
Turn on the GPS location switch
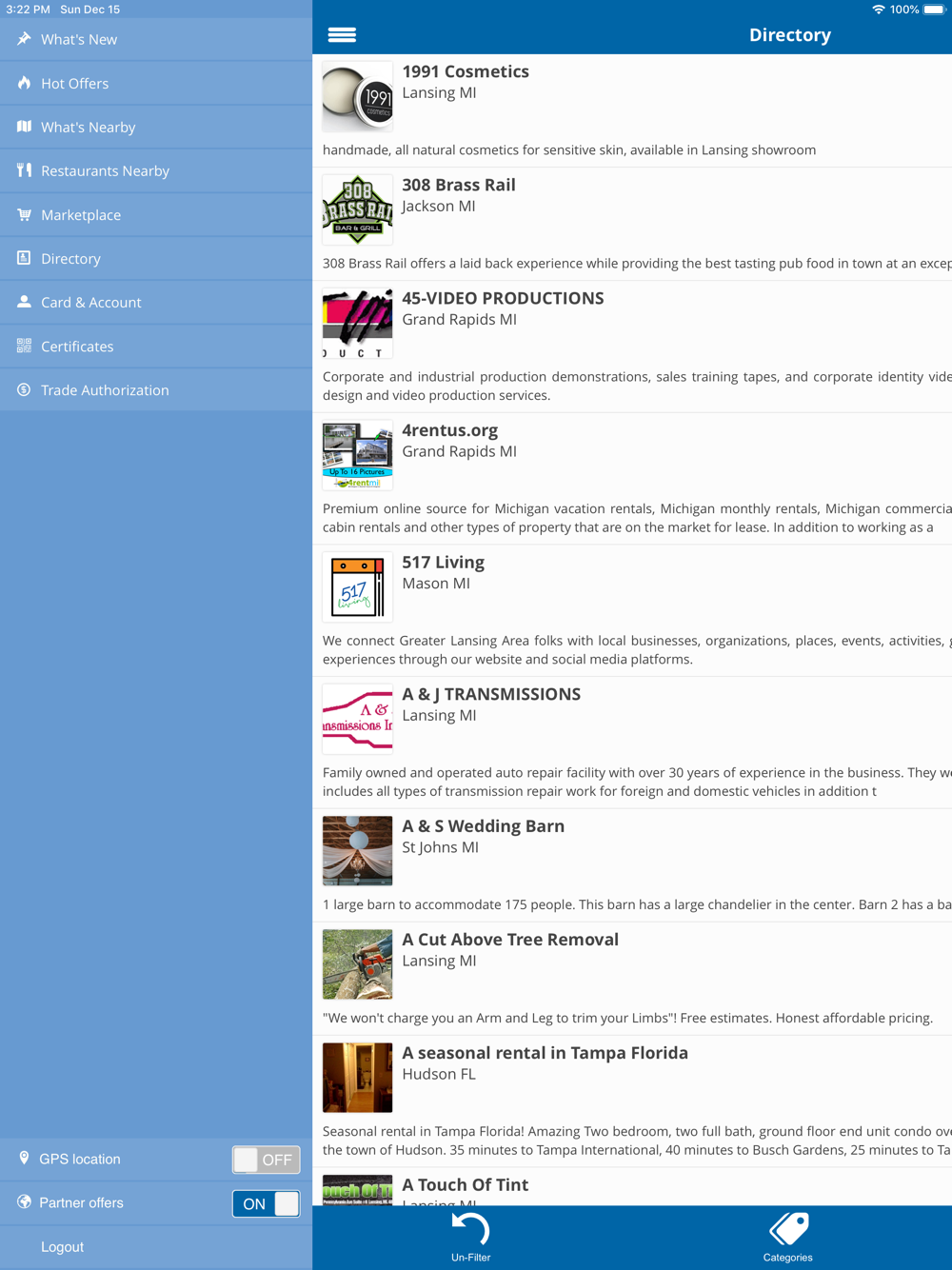267,1160
